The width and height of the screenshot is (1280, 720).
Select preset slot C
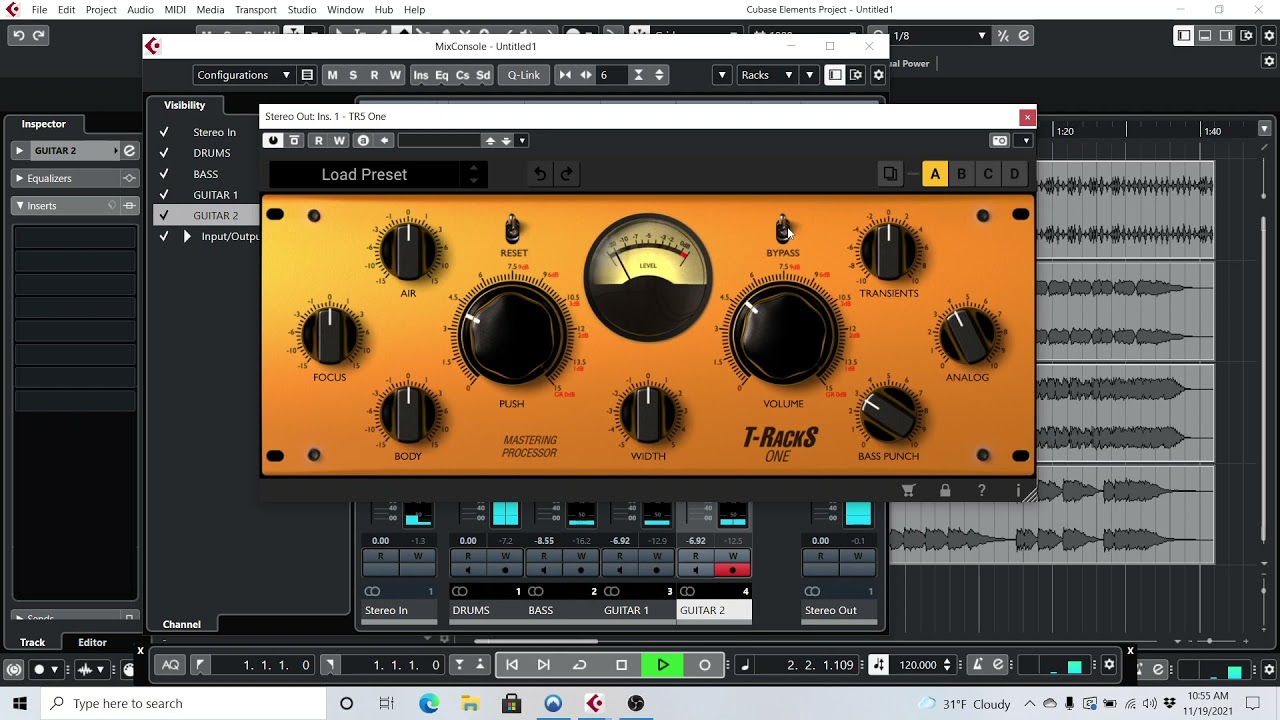(988, 174)
